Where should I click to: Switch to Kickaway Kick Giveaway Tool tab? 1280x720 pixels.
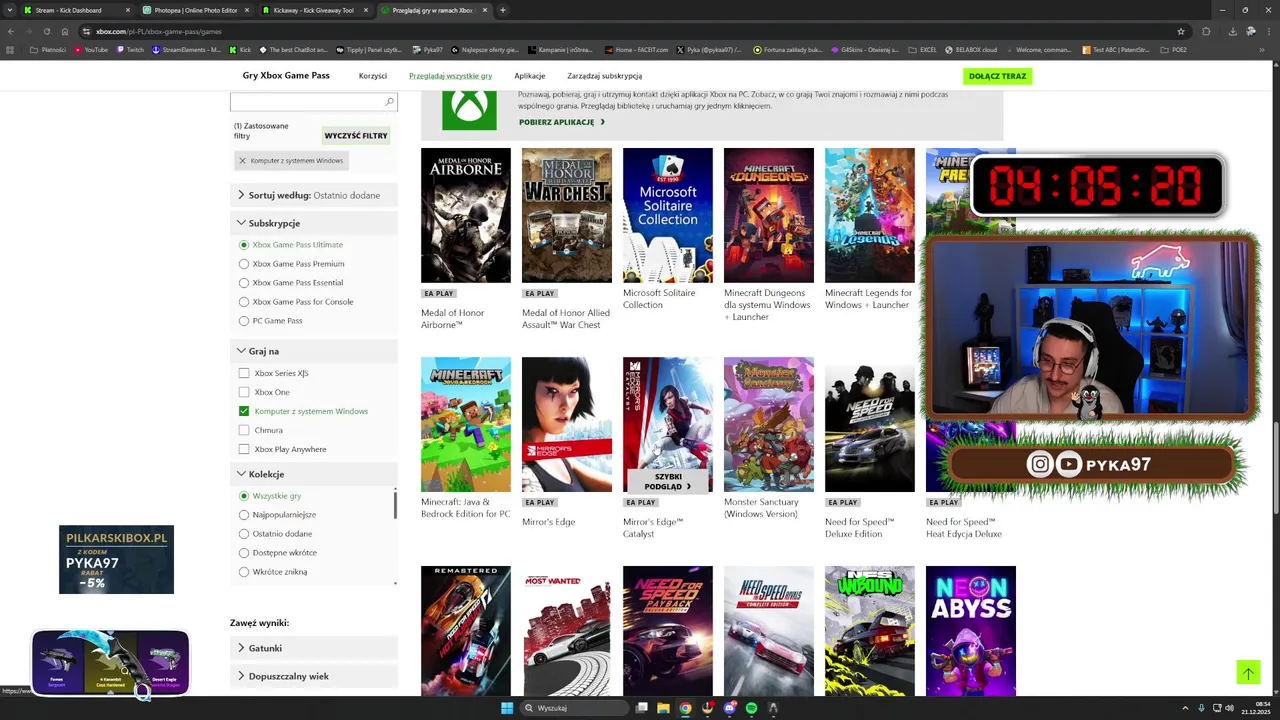pyautogui.click(x=314, y=10)
